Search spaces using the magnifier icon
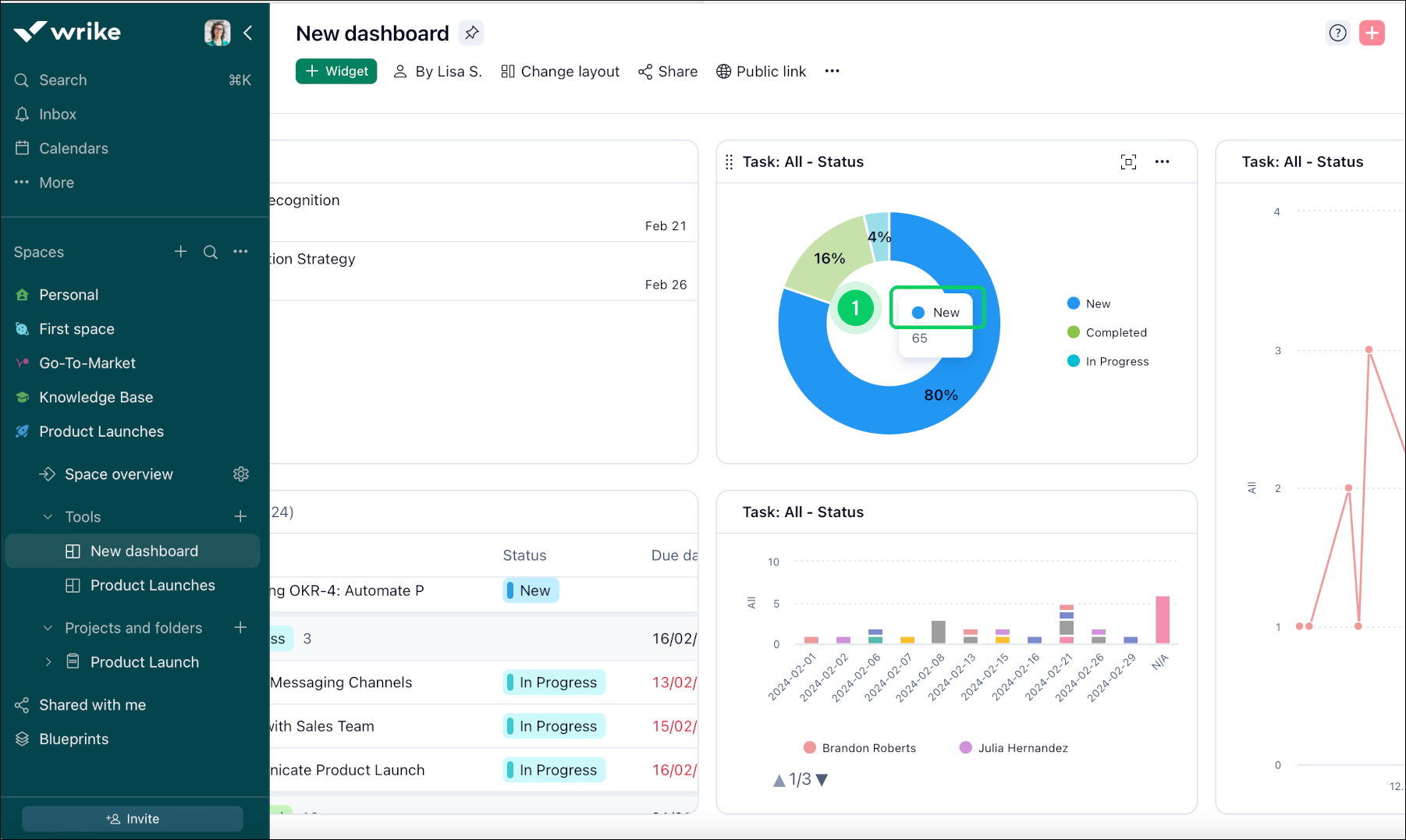 pos(211,252)
